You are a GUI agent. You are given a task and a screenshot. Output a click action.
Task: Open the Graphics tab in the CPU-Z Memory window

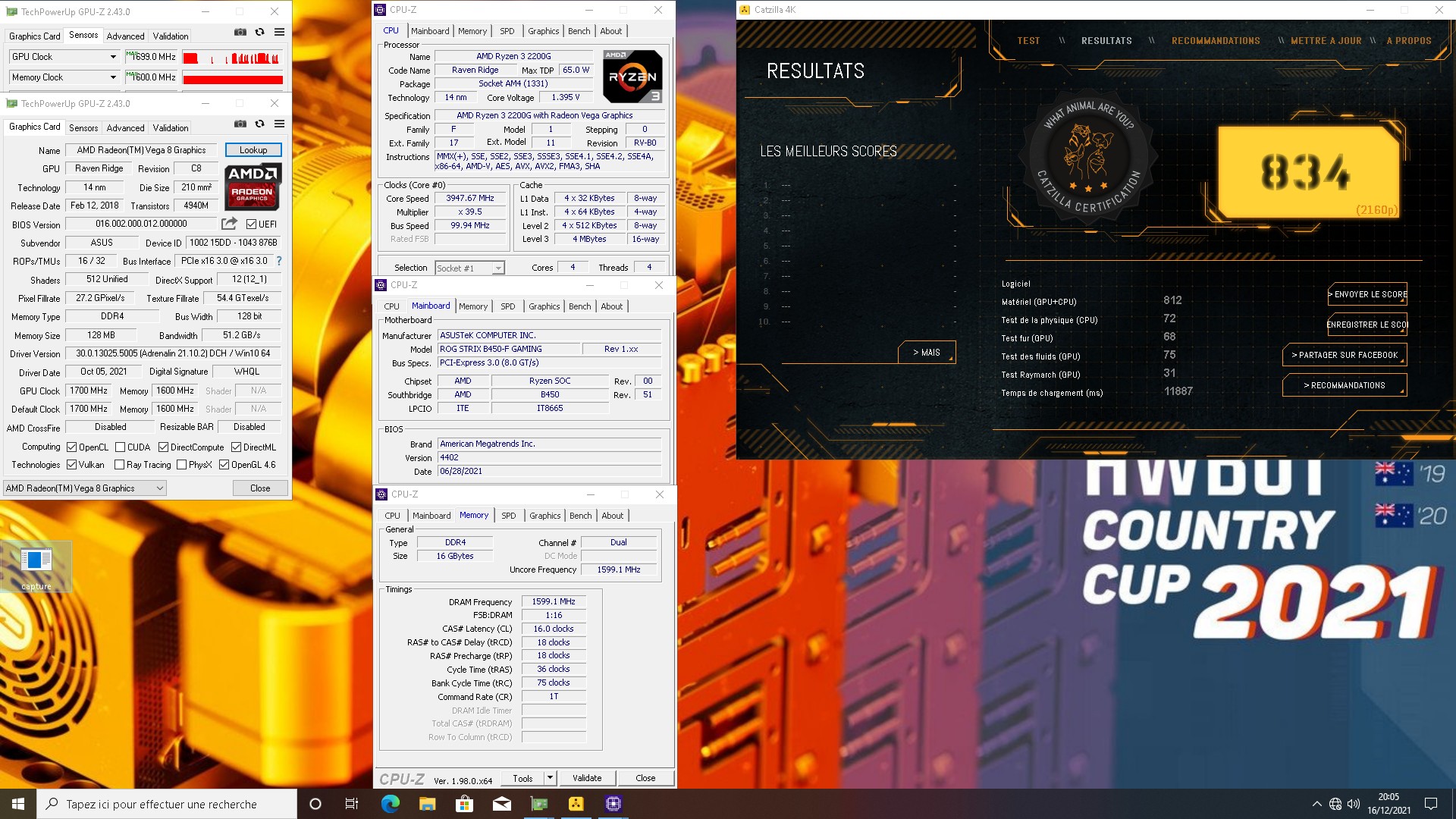(545, 516)
